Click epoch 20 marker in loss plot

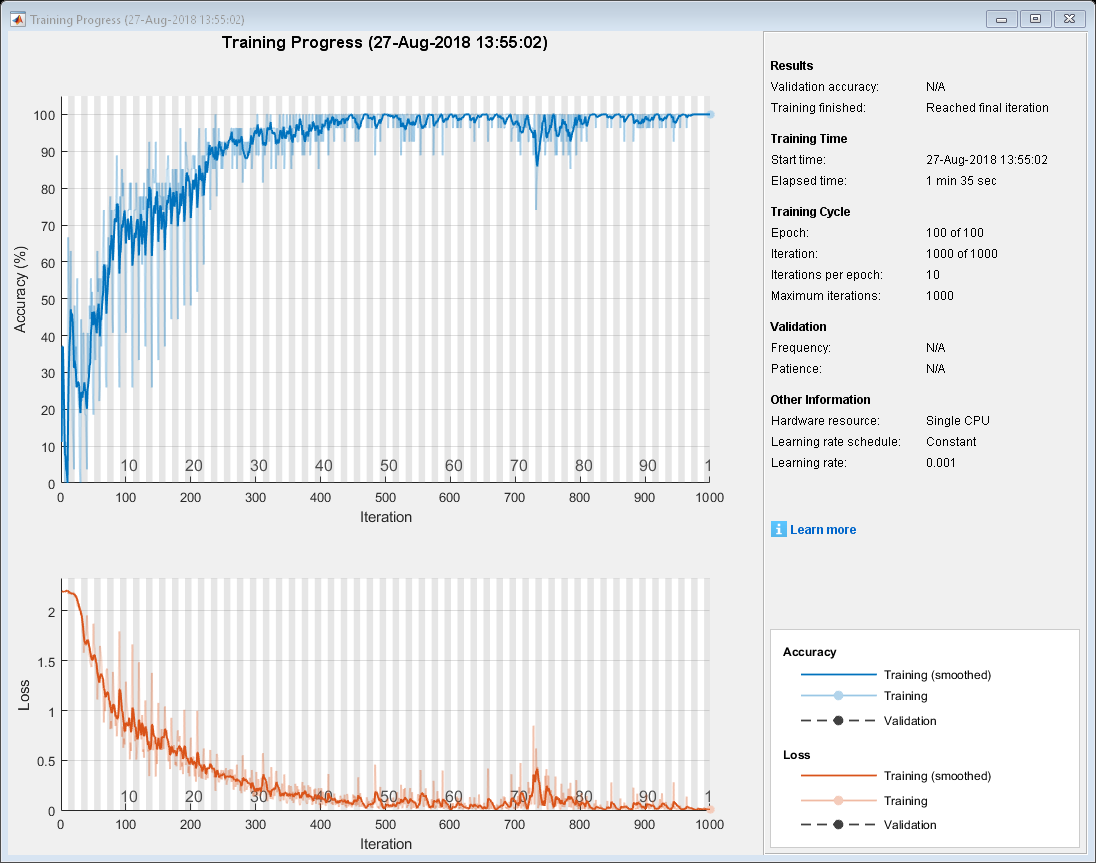point(194,797)
